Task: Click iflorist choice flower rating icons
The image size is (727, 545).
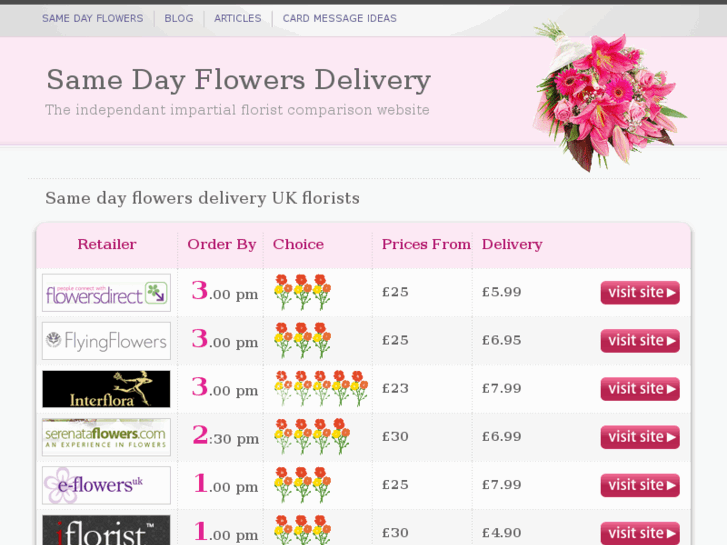Action: (x=303, y=530)
